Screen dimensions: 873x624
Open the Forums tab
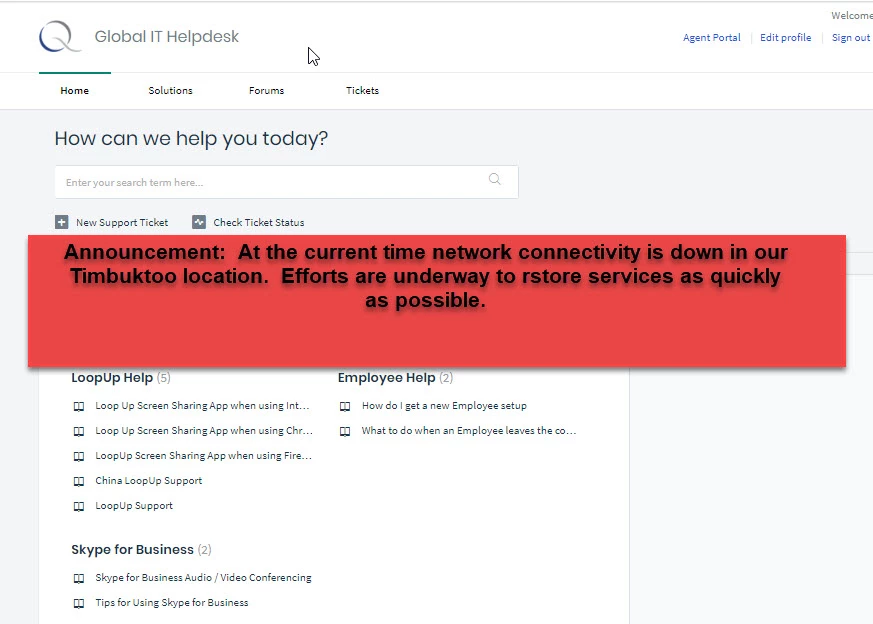tap(266, 90)
